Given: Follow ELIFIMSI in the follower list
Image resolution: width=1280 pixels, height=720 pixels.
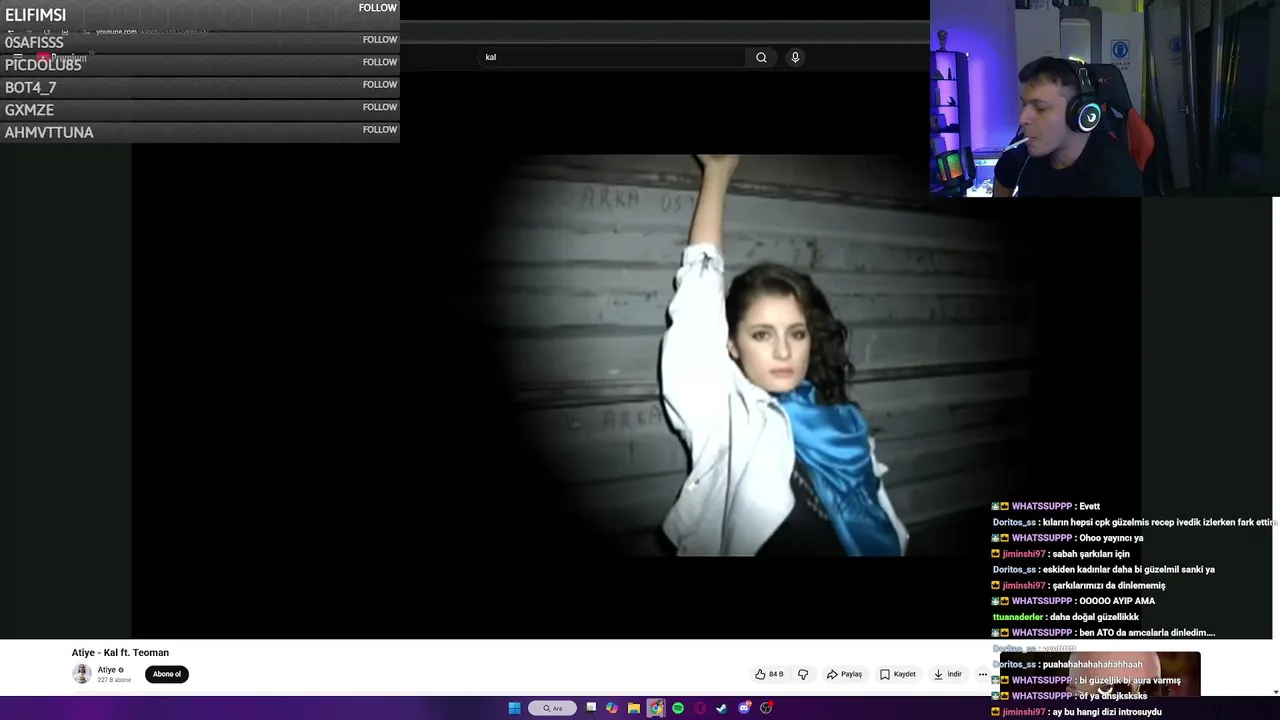Looking at the screenshot, I should [x=377, y=8].
